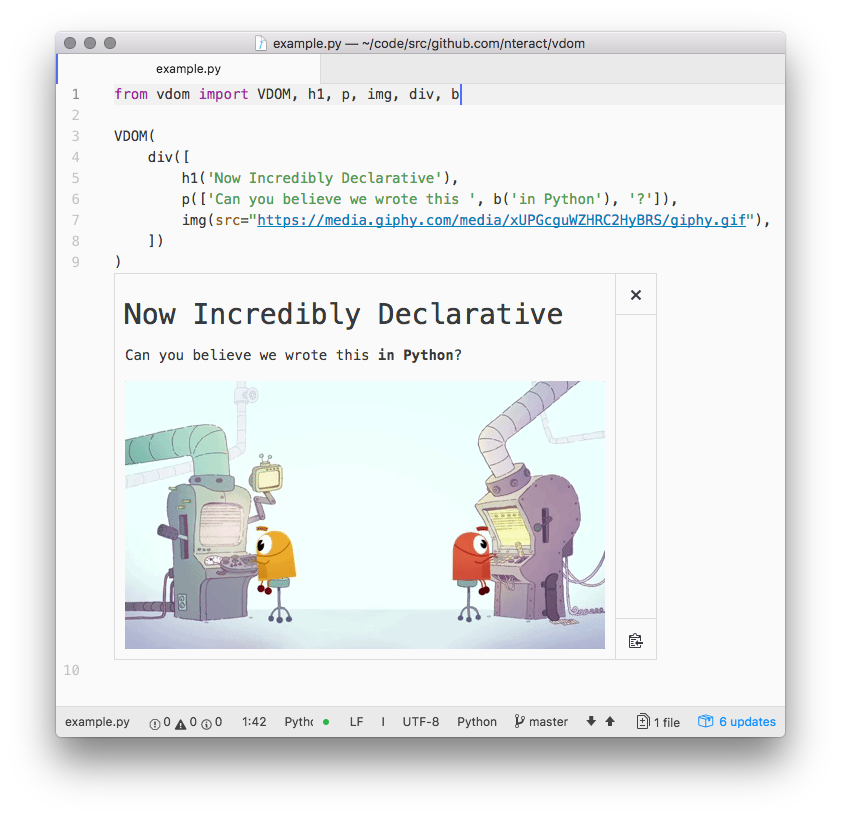Click the file icon in title bar
The width and height of the screenshot is (841, 817).
click(261, 43)
